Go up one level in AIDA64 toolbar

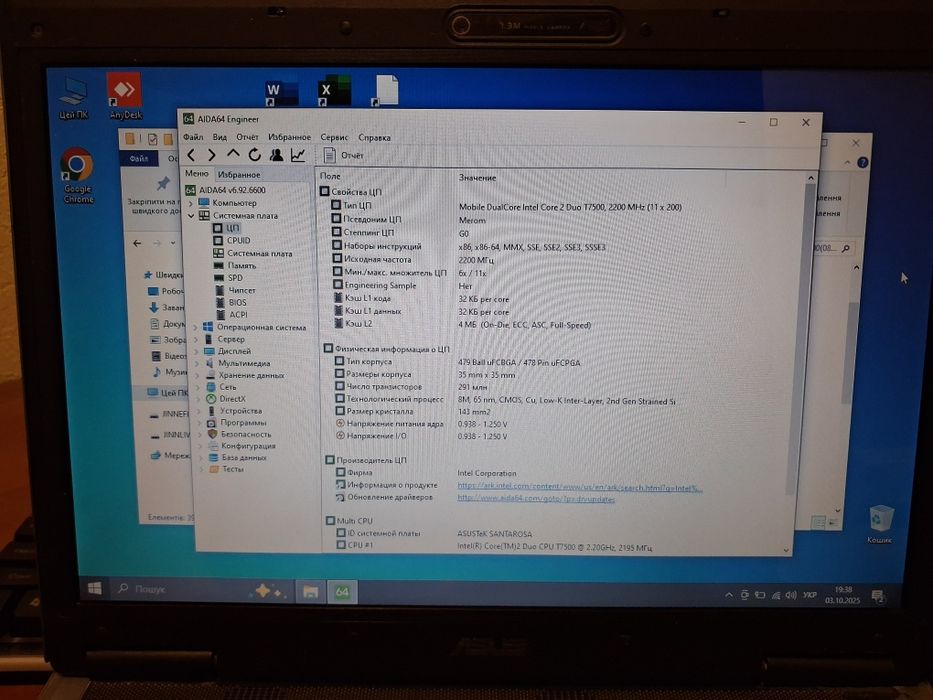tap(233, 154)
